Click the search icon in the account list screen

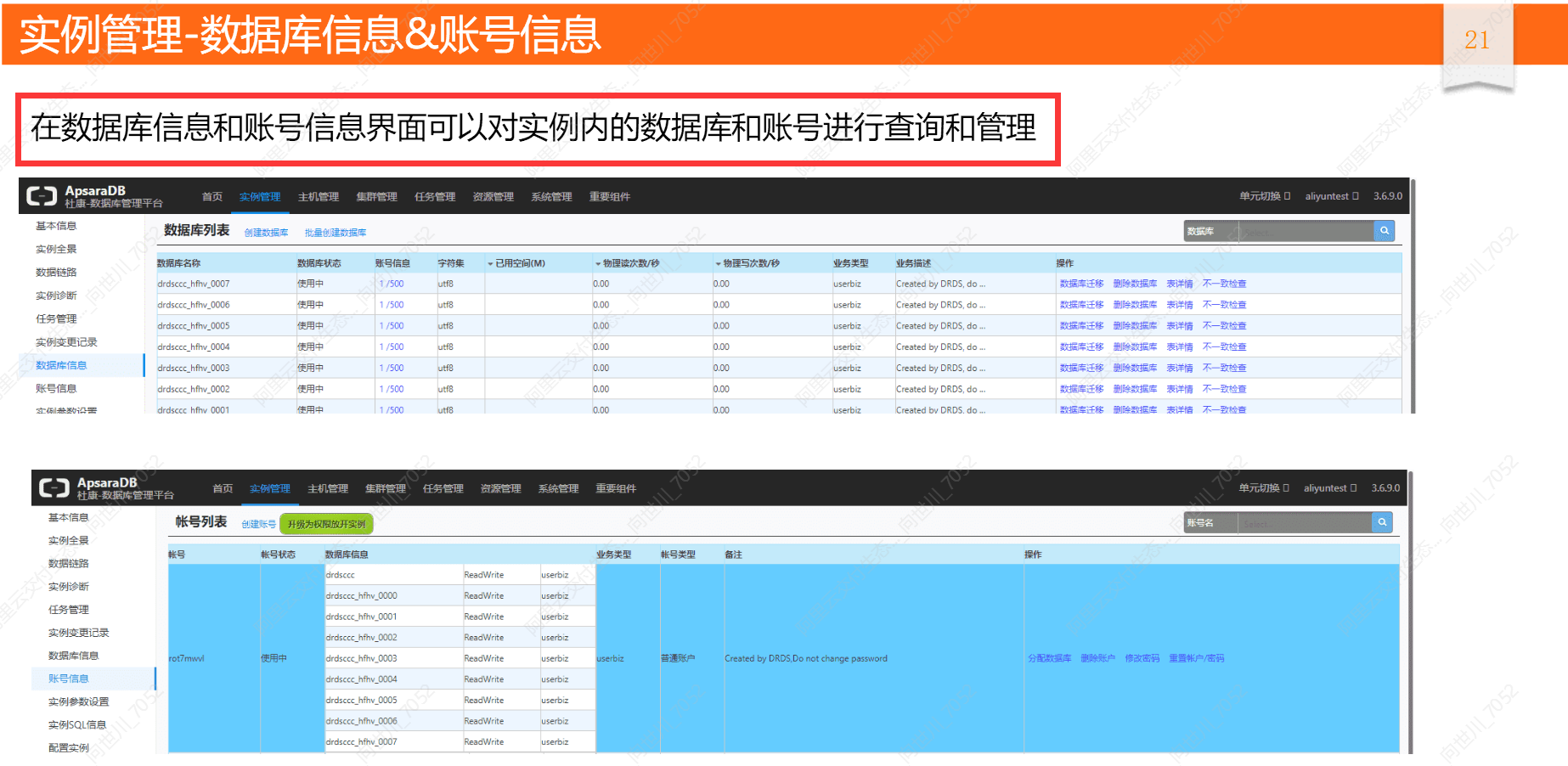pos(1382,522)
